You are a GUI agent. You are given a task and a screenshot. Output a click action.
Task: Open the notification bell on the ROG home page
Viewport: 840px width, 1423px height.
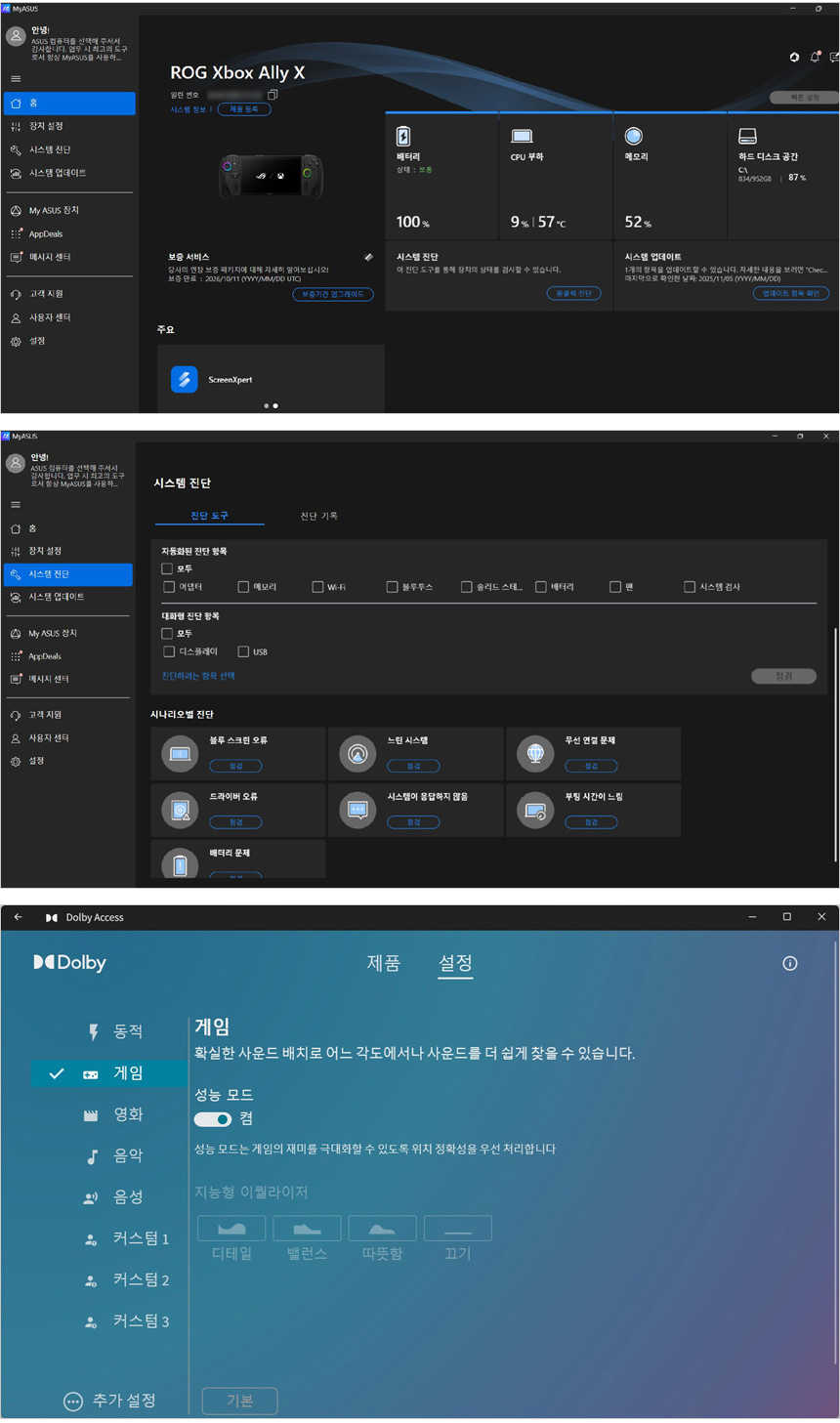tap(815, 58)
